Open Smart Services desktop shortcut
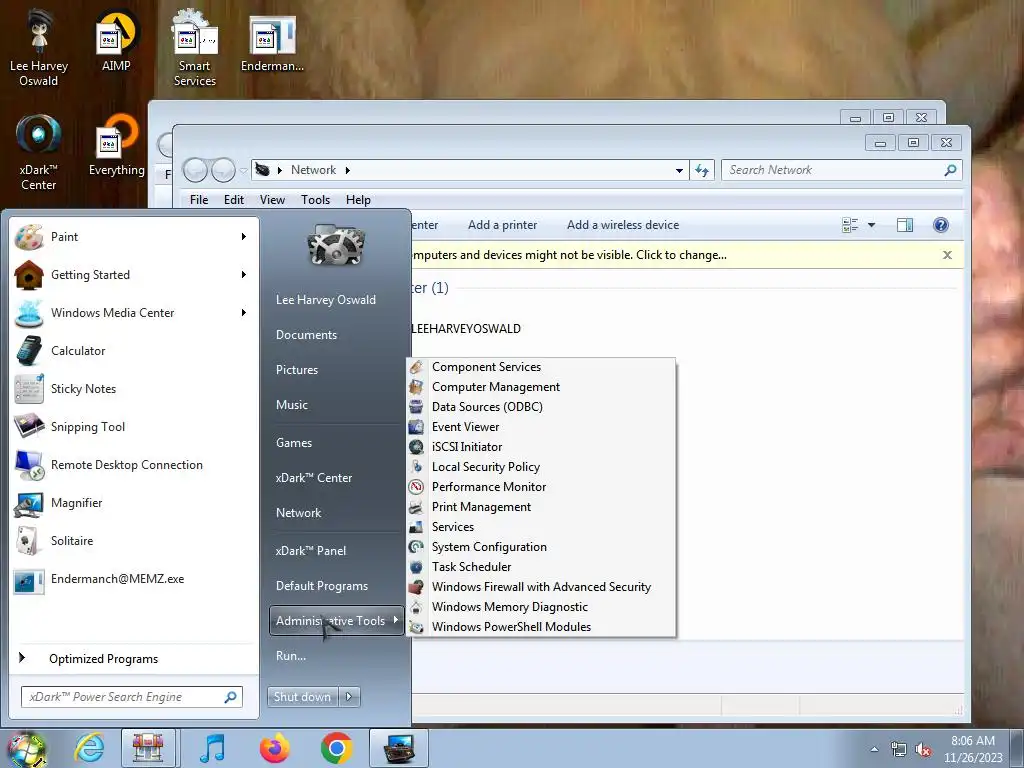The width and height of the screenshot is (1024, 768). click(x=195, y=49)
